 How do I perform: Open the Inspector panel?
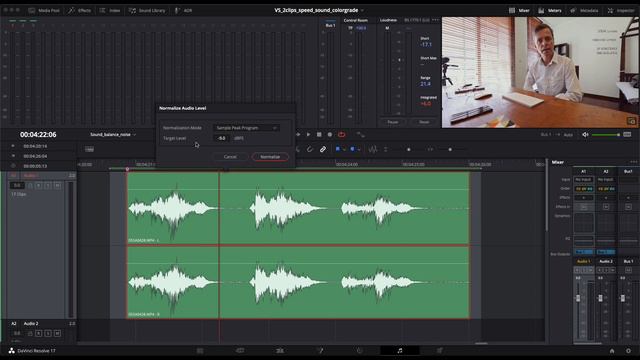(620, 10)
